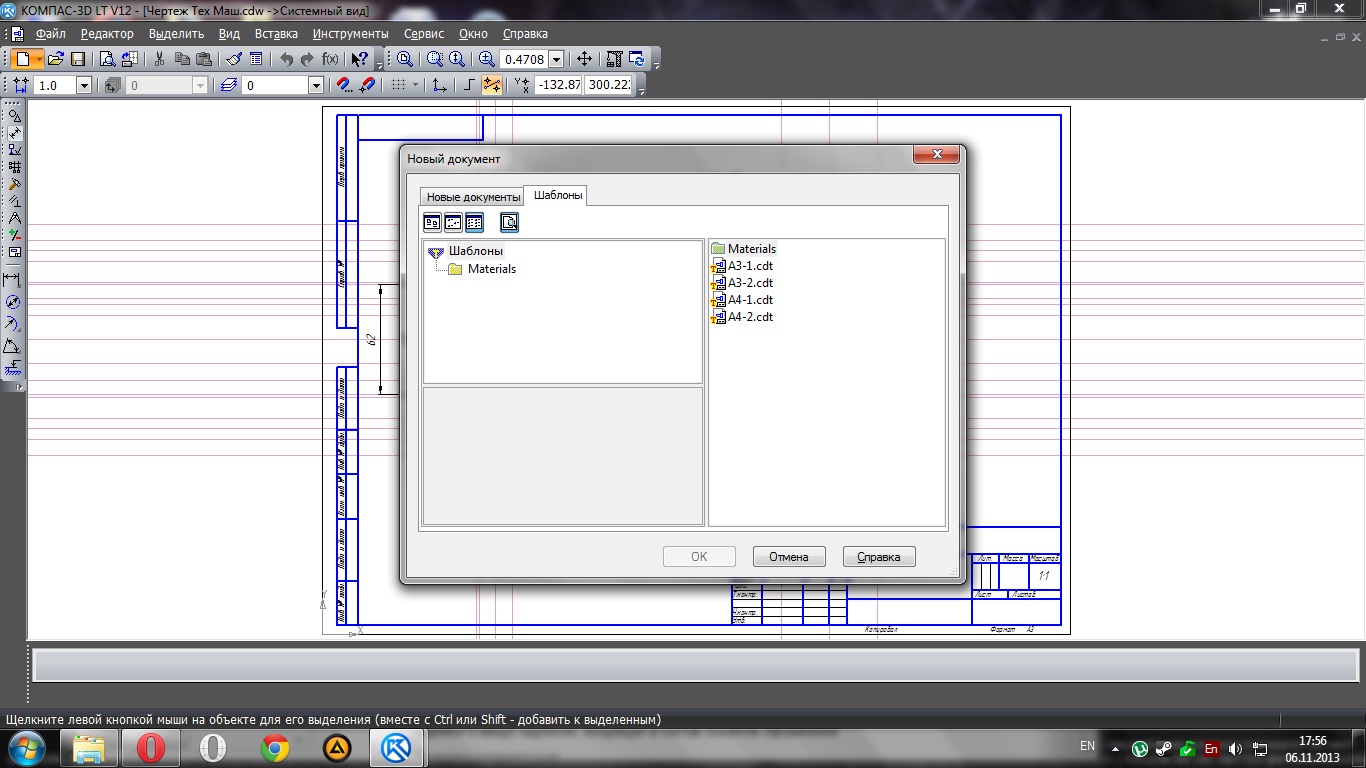Toggle the highlighted rounding button near coordinates
Image resolution: width=1366 pixels, height=768 pixels.
click(x=492, y=85)
